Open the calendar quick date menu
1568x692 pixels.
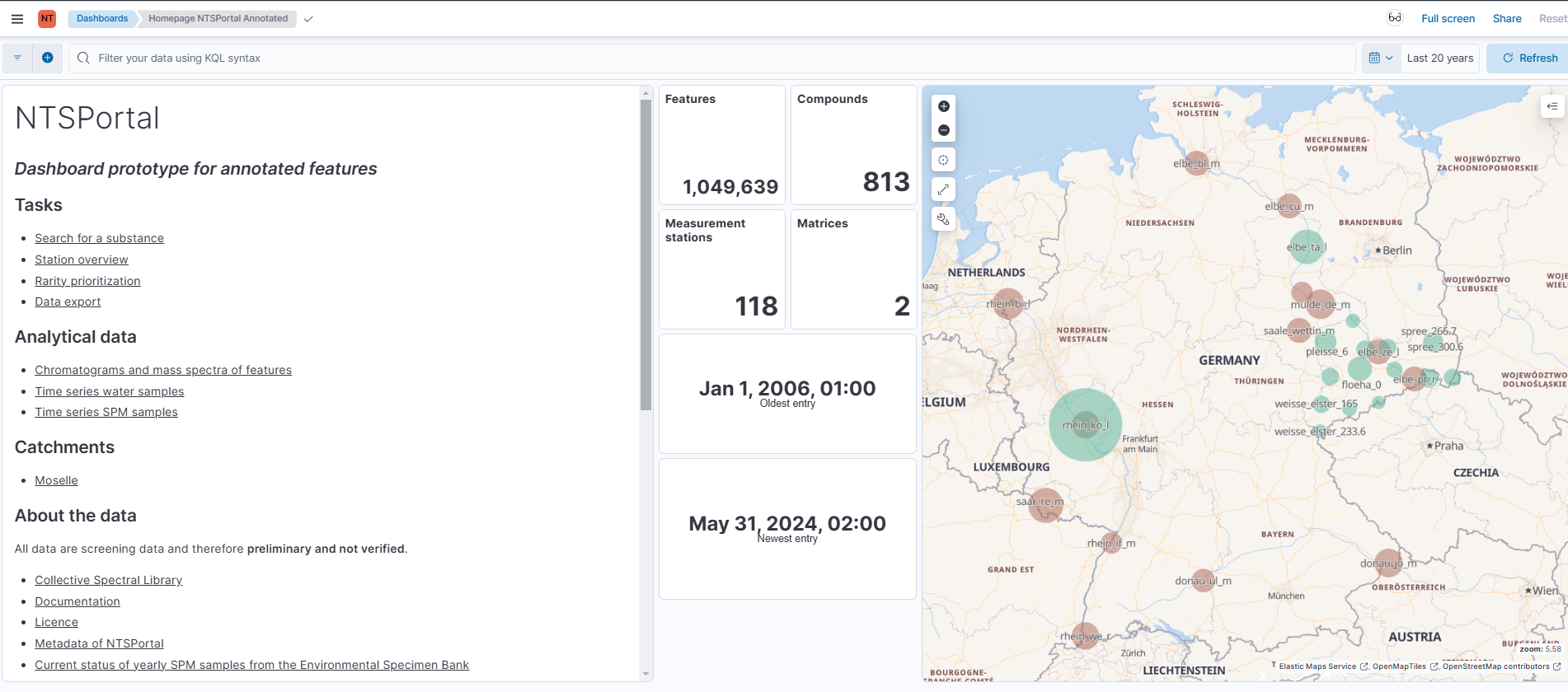tap(1380, 58)
